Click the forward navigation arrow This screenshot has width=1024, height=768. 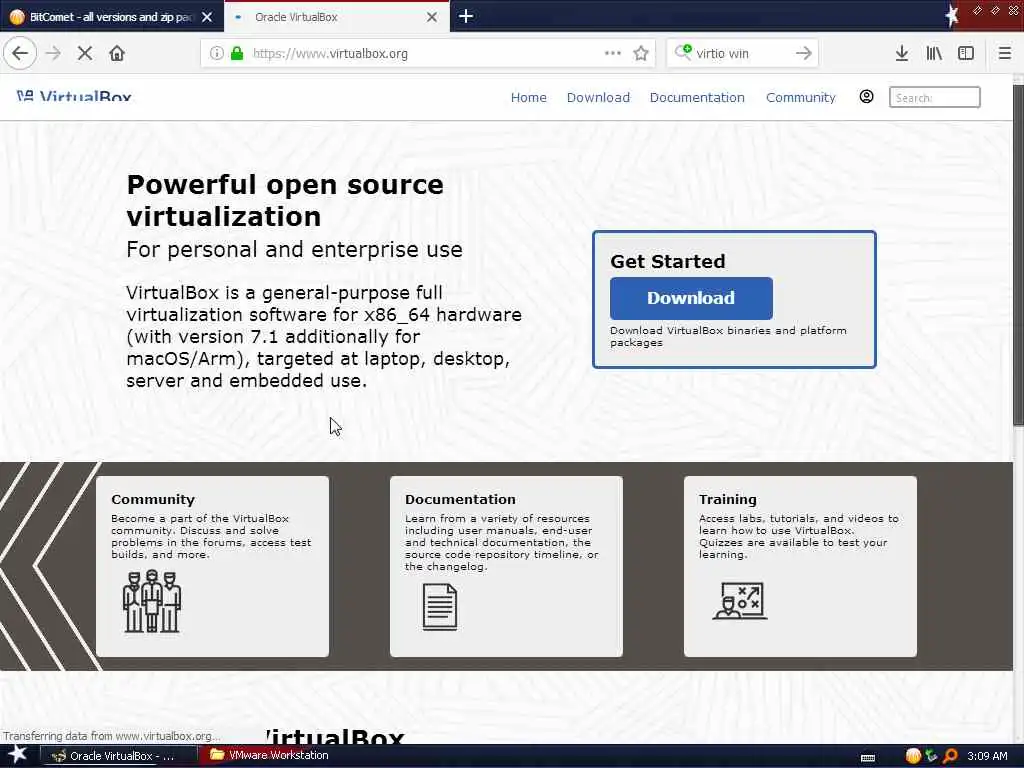click(x=53, y=53)
